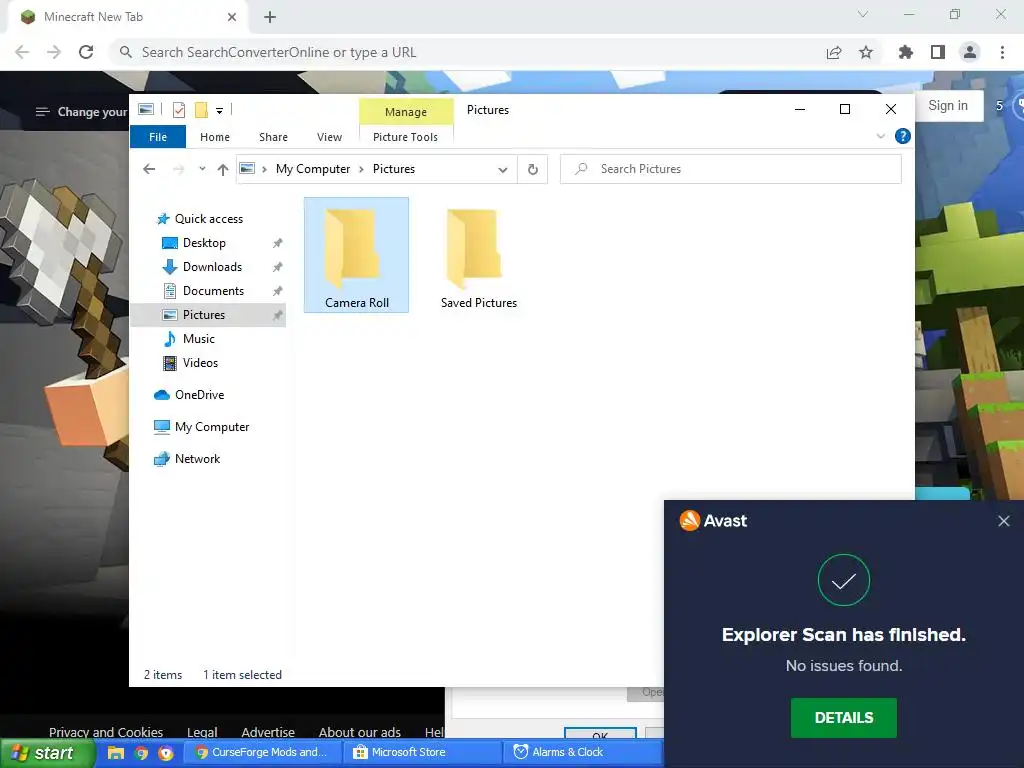This screenshot has height=768, width=1024.
Task: Click the DETAILS button in Avast popup
Action: coord(843,718)
